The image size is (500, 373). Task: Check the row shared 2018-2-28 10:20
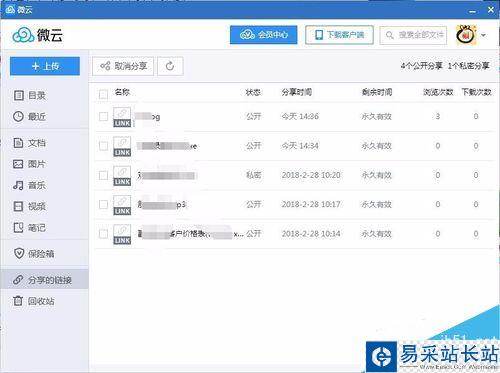click(103, 175)
